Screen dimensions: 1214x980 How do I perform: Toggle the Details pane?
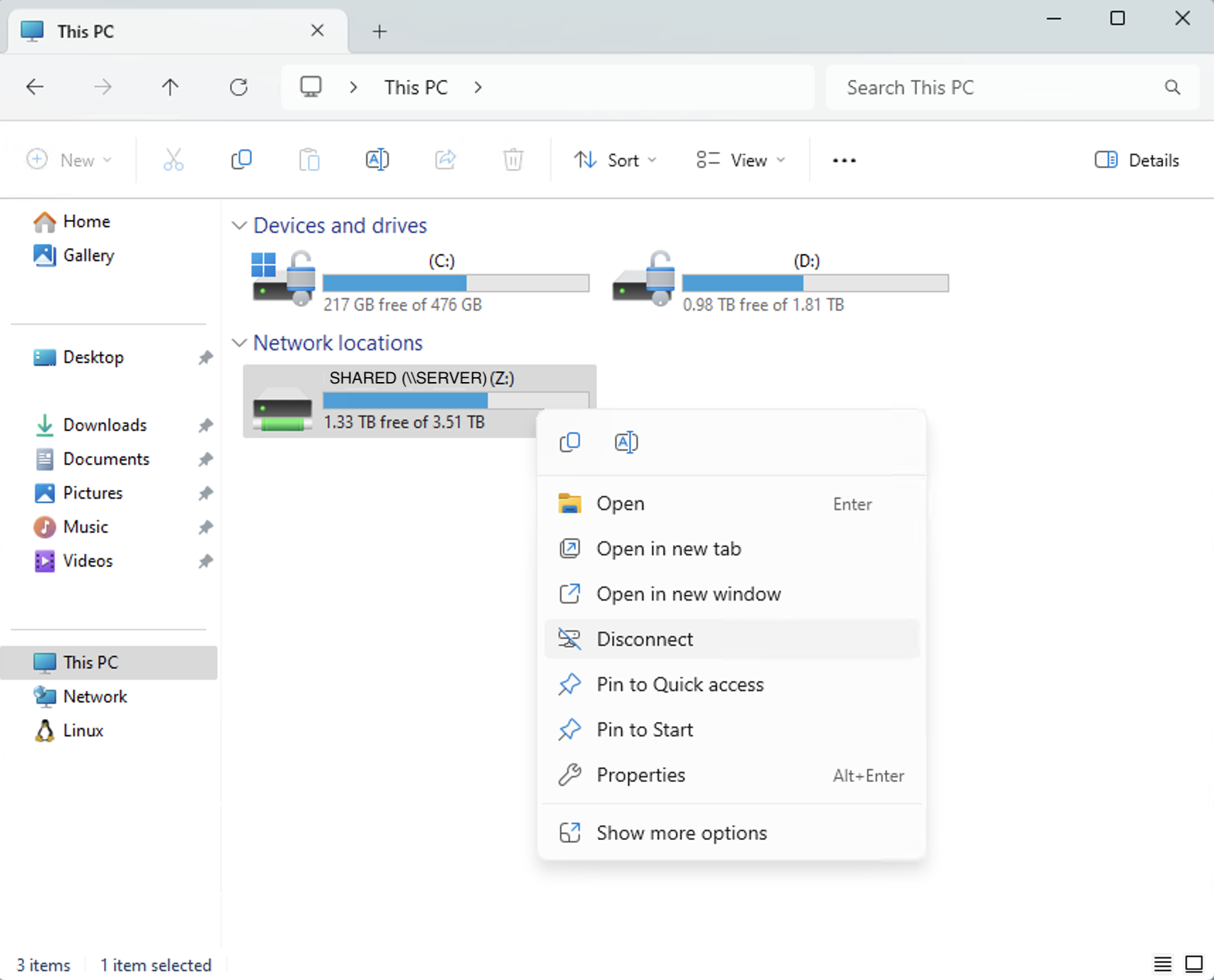pyautogui.click(x=1136, y=160)
